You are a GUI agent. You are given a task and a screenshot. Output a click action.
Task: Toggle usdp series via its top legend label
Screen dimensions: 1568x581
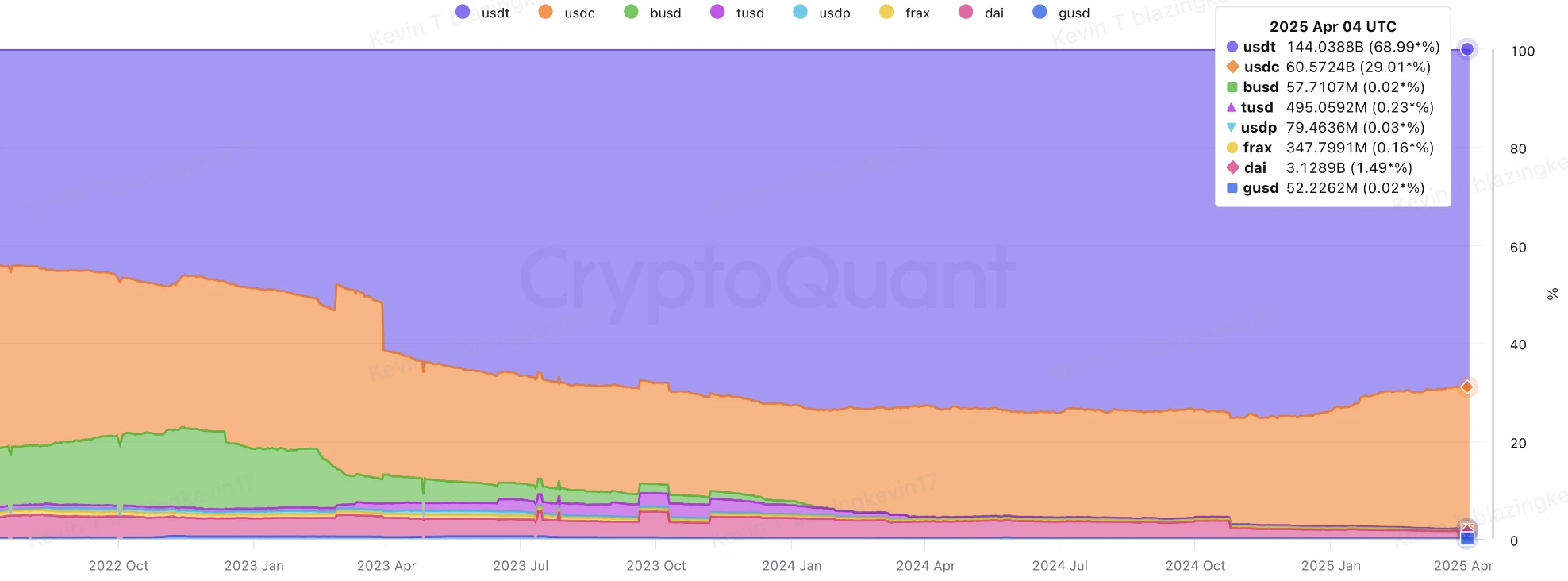(x=834, y=13)
